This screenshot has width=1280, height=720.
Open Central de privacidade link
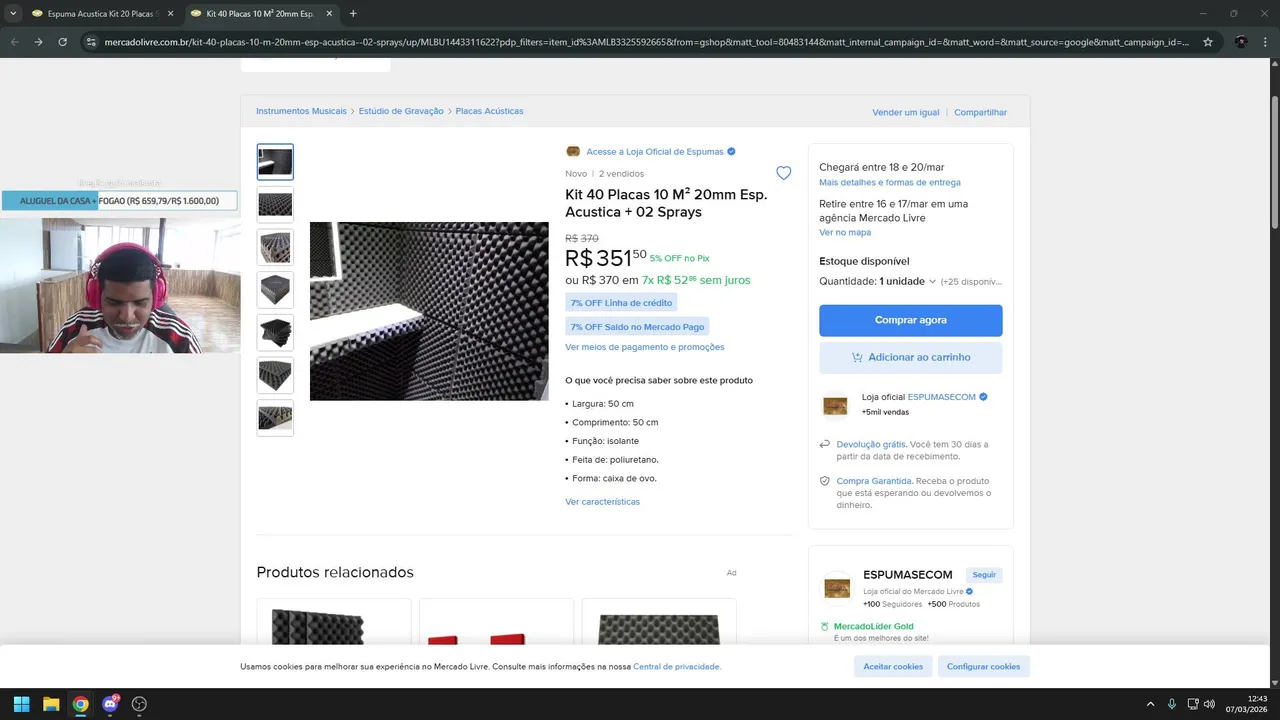coord(677,666)
